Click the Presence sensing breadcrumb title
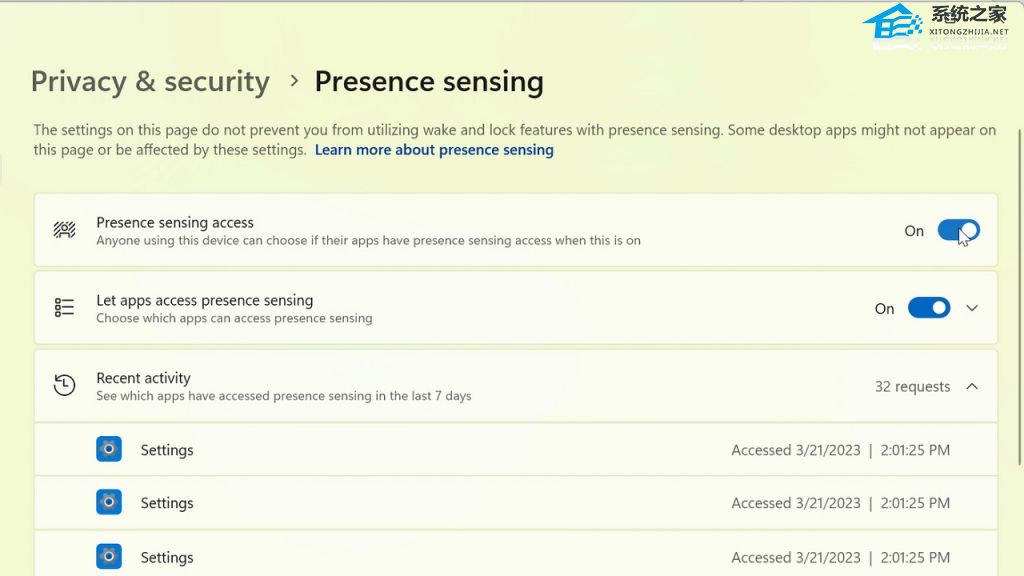 429,82
